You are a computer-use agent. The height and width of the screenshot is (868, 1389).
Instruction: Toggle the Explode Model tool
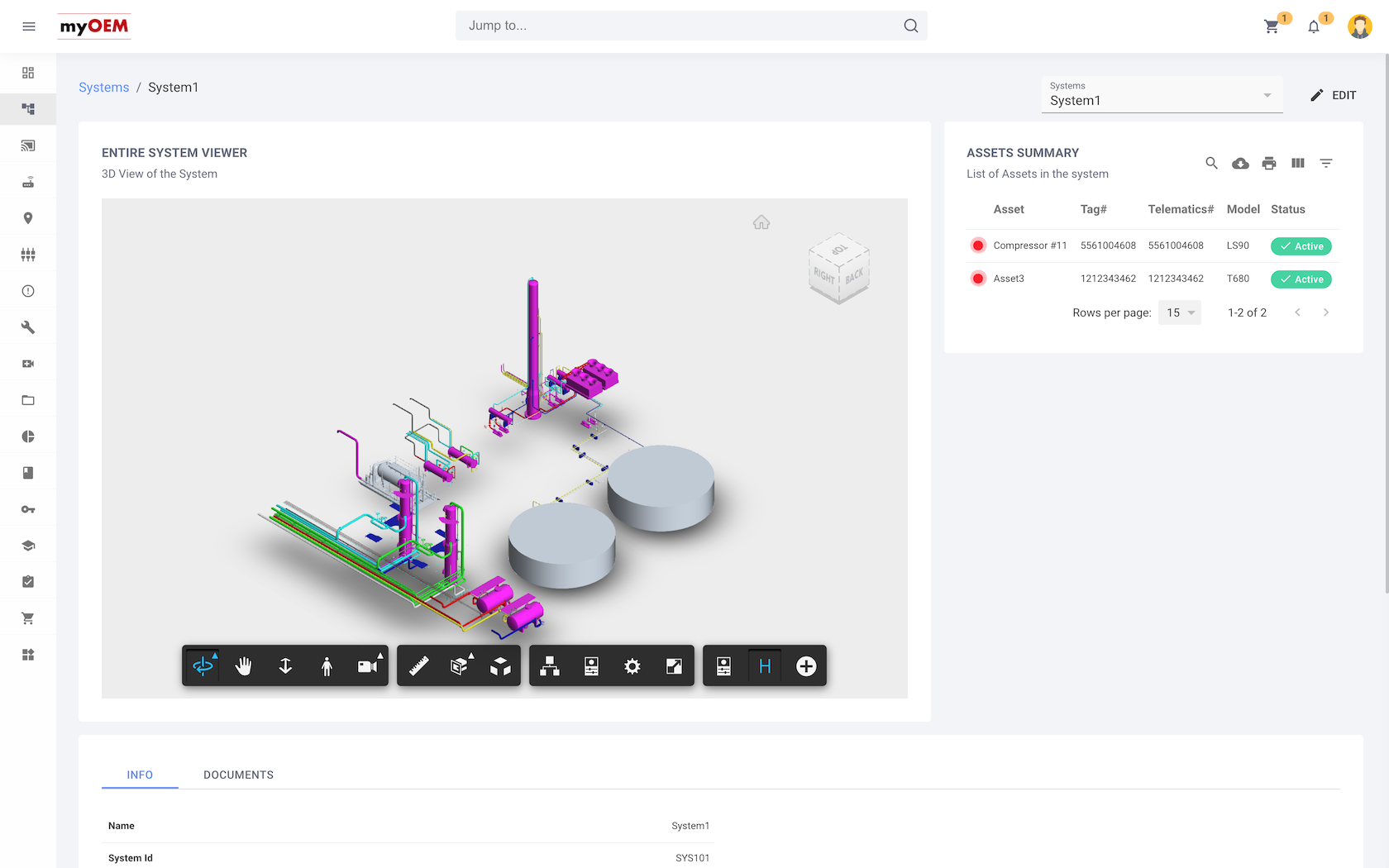[x=500, y=666]
